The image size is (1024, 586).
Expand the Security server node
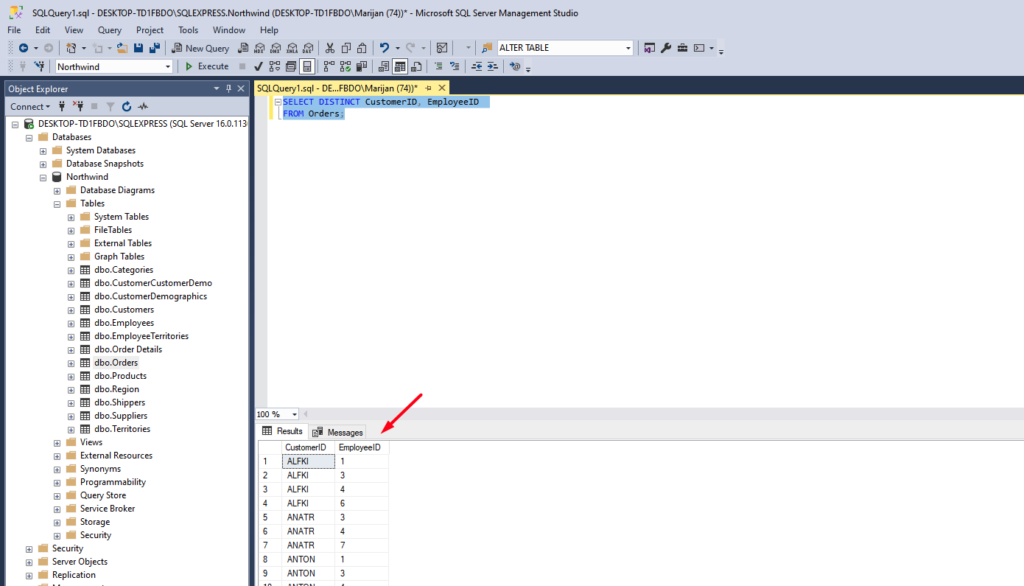[29, 549]
